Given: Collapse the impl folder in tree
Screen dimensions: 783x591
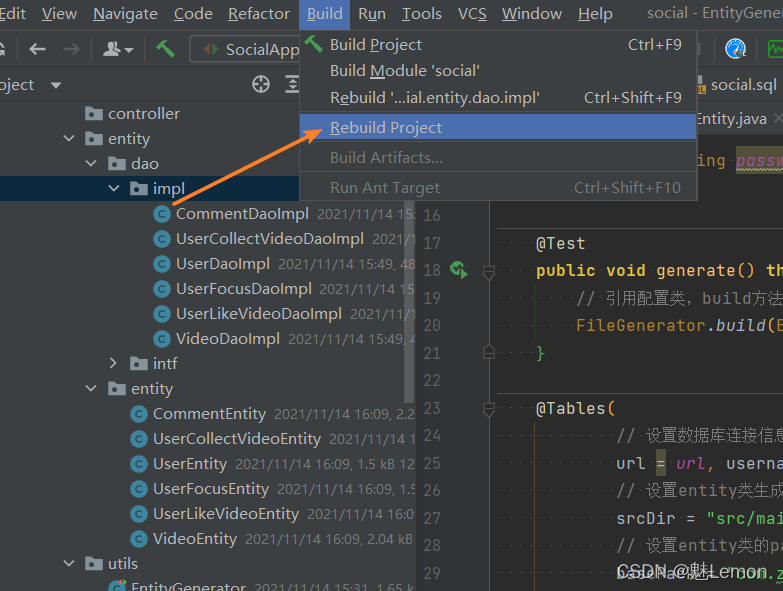Looking at the screenshot, I should (115, 189).
